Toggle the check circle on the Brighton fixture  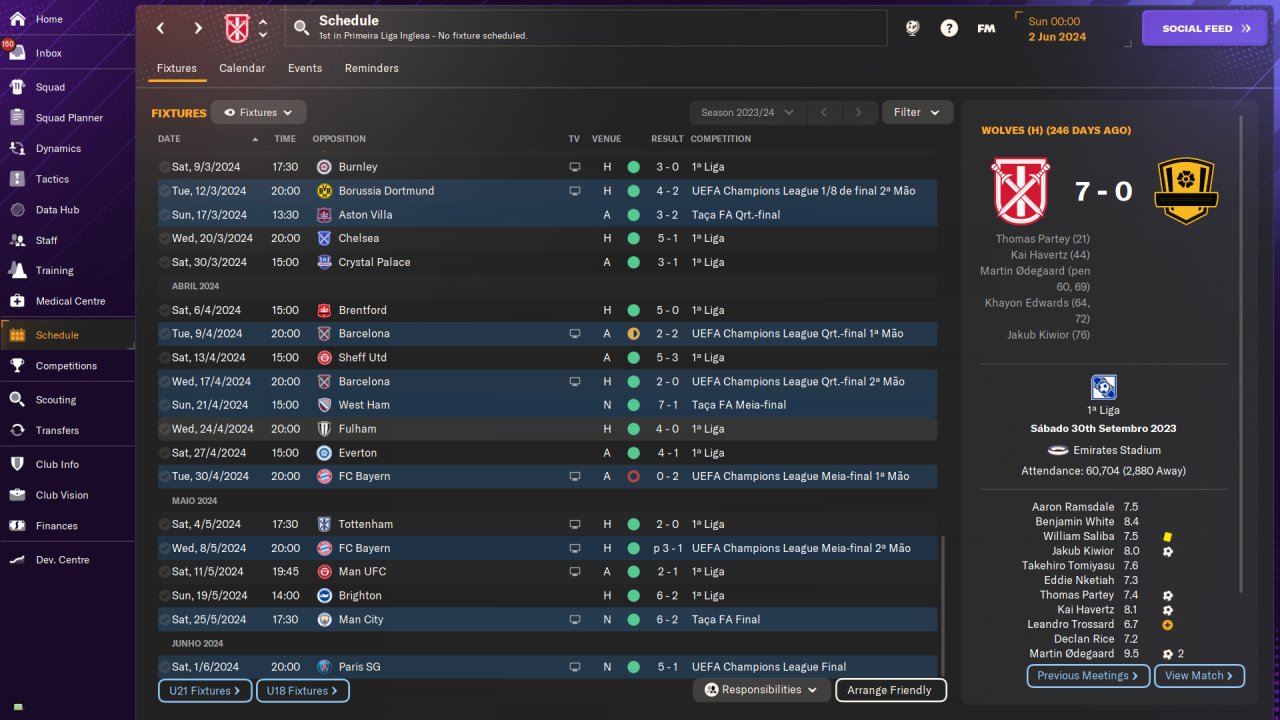tap(164, 596)
